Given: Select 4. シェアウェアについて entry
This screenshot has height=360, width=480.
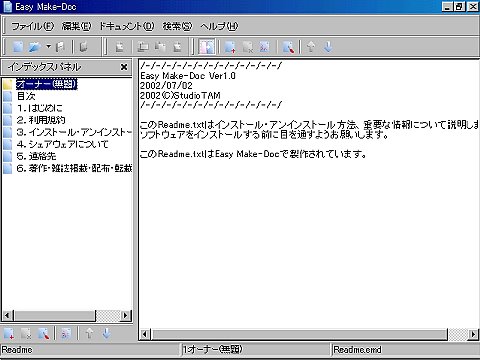Looking at the screenshot, I should pyautogui.click(x=62, y=144).
